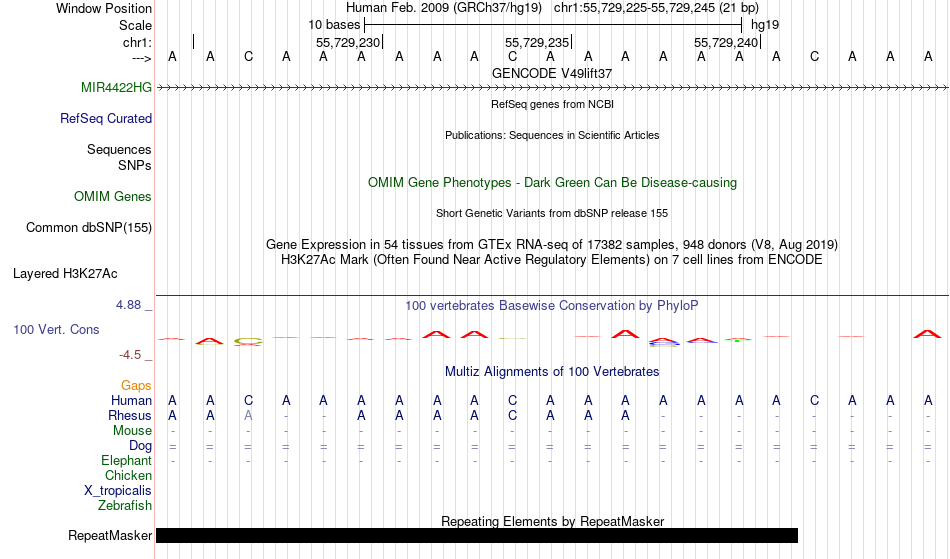
Task: Click the Publications Sequences in Scientific Articles title
Action: tap(552, 135)
